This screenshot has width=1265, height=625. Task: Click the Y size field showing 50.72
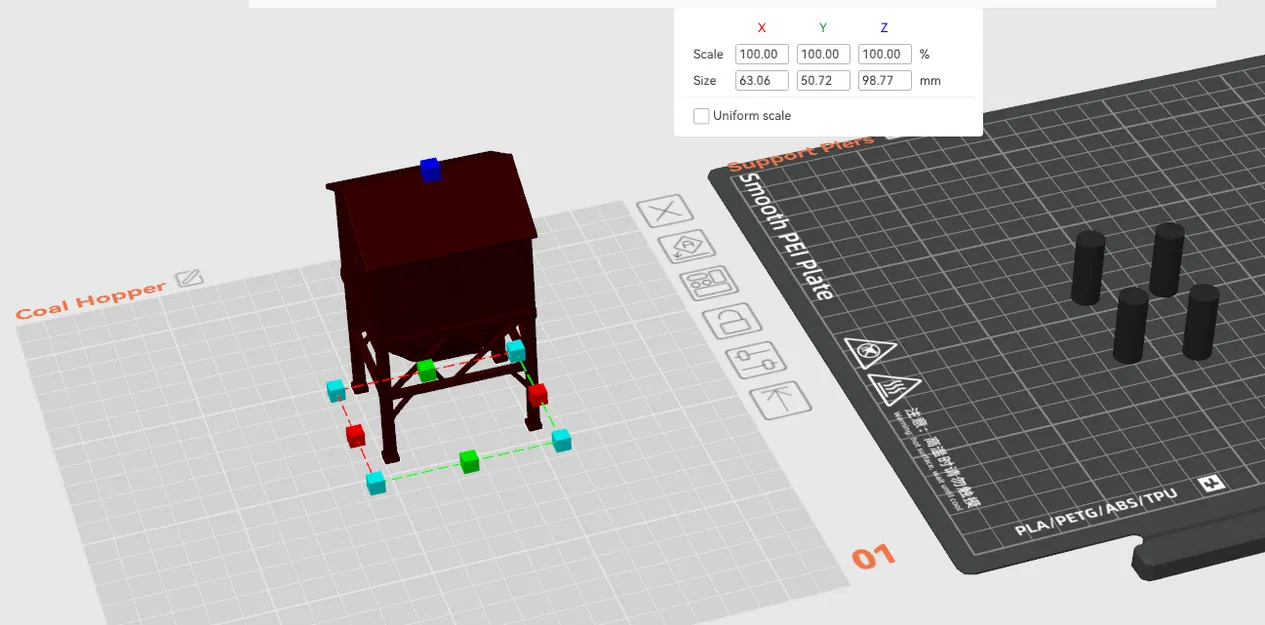point(822,80)
